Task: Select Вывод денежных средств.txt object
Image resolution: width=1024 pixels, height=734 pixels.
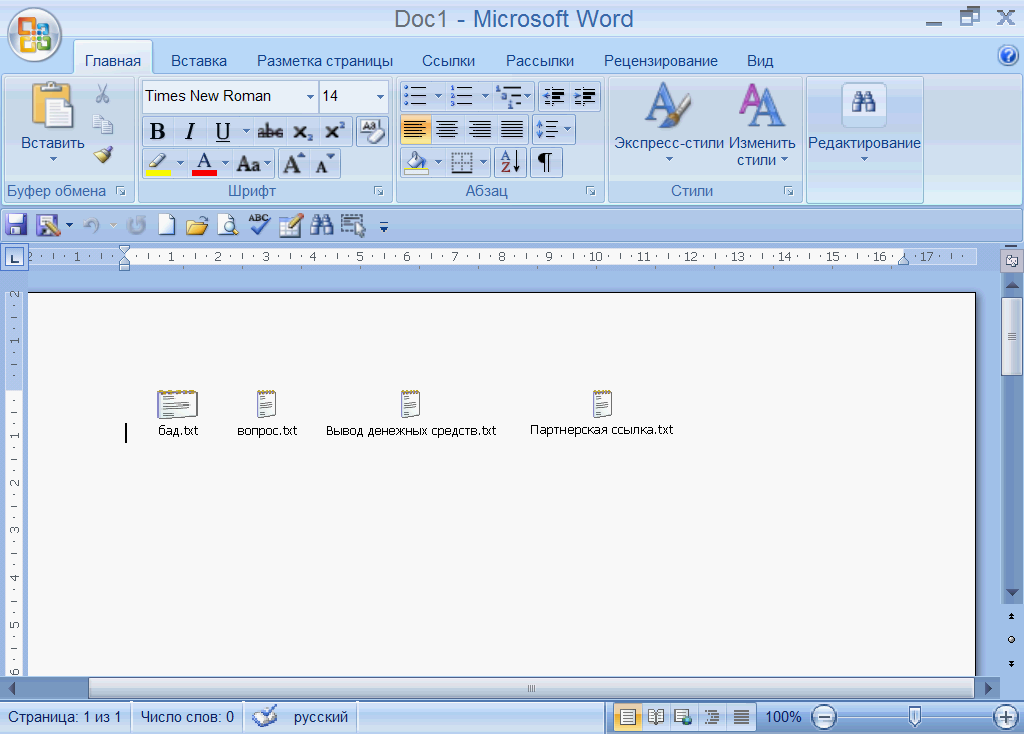Action: click(x=411, y=413)
